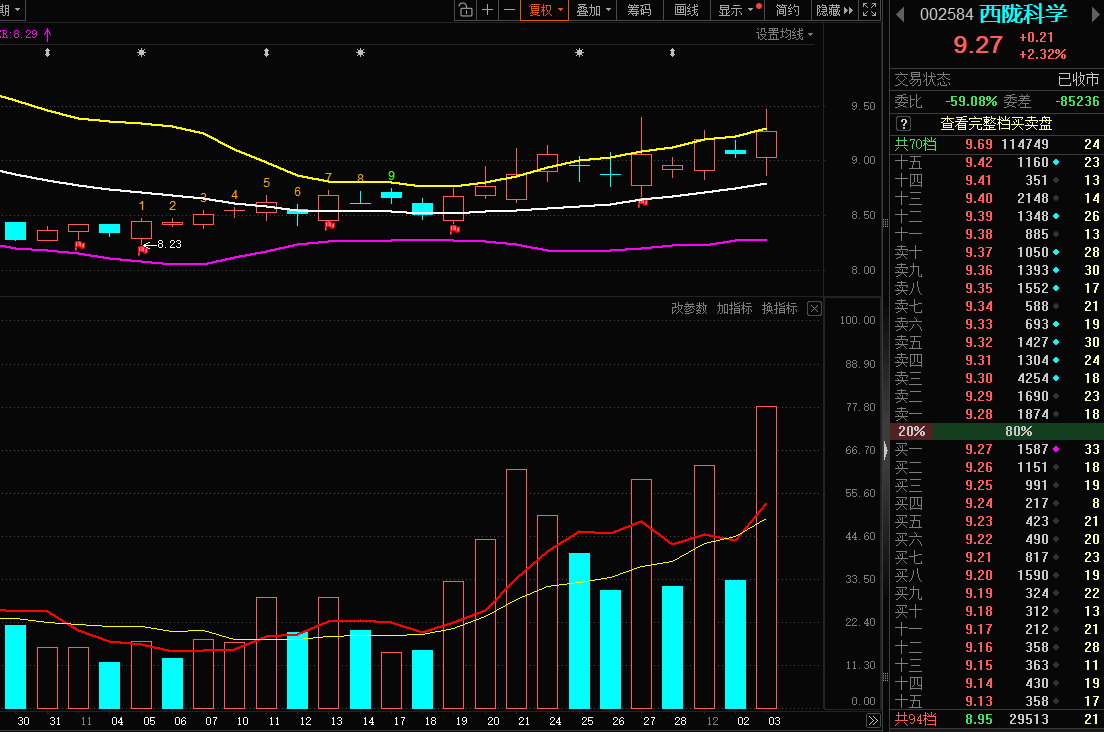
Task: Click the 20% sell ratio bar segment
Action: [911, 431]
